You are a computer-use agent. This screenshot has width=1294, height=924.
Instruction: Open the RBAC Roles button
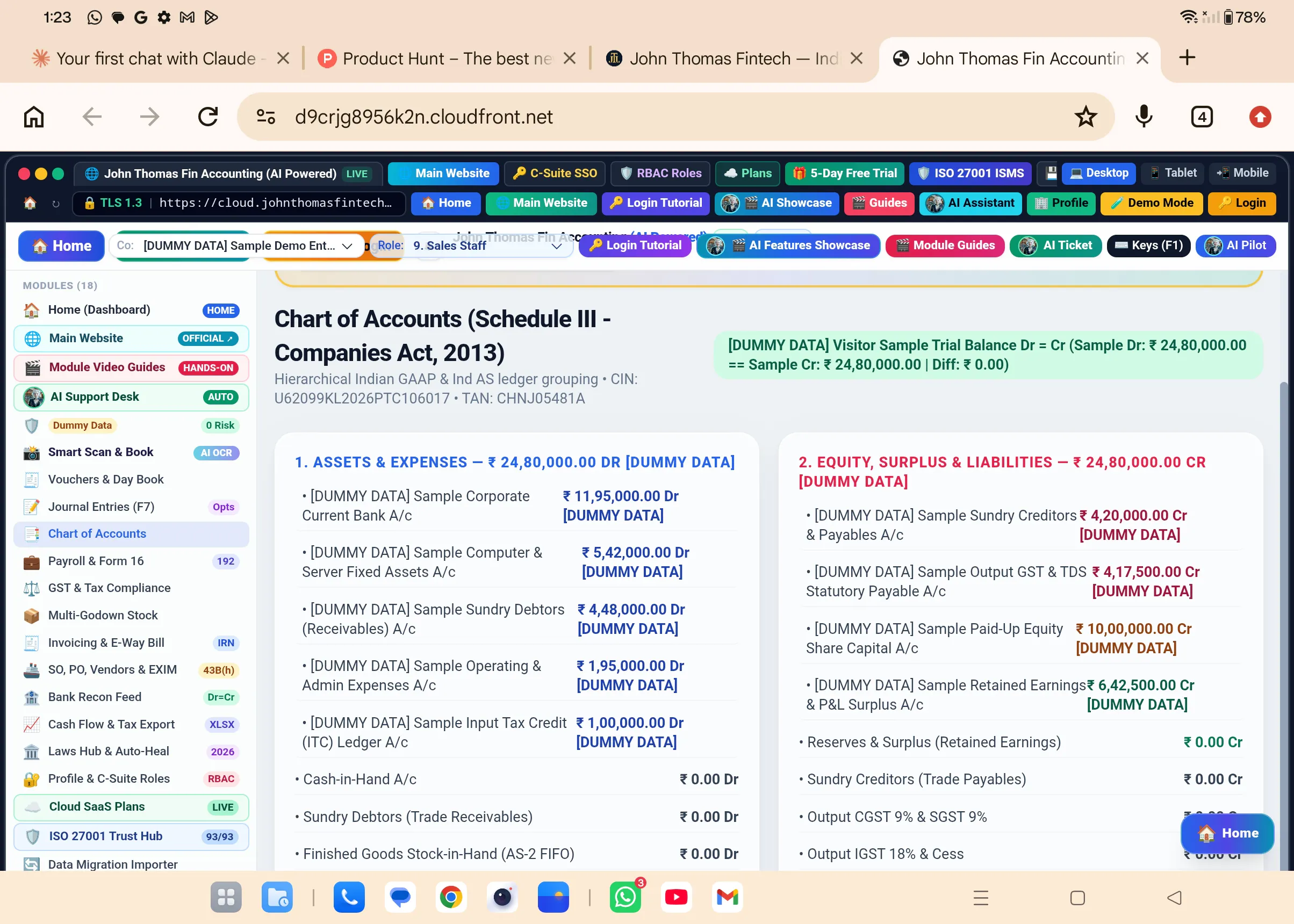point(660,174)
